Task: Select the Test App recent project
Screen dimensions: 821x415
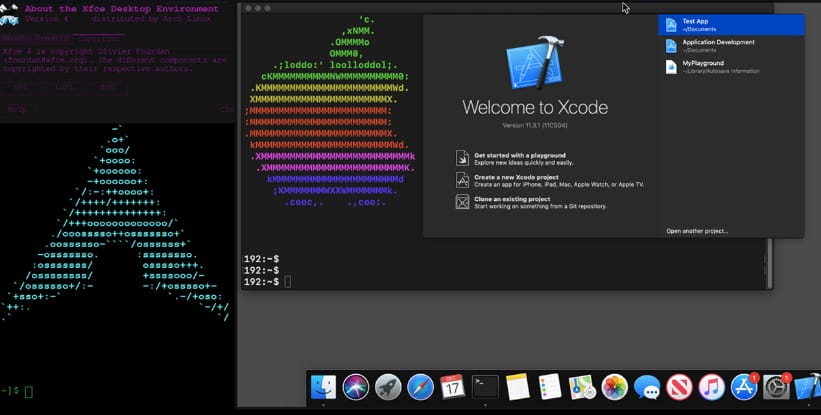Action: pyautogui.click(x=731, y=25)
